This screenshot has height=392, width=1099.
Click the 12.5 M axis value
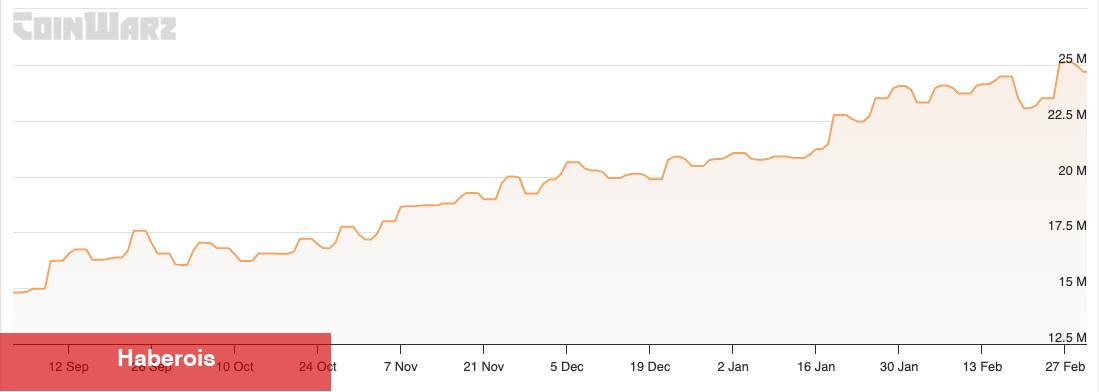click(x=1067, y=337)
